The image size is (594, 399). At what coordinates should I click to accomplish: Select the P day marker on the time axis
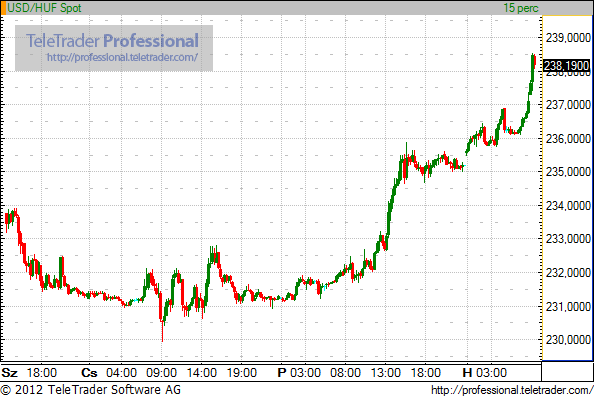[x=281, y=373]
